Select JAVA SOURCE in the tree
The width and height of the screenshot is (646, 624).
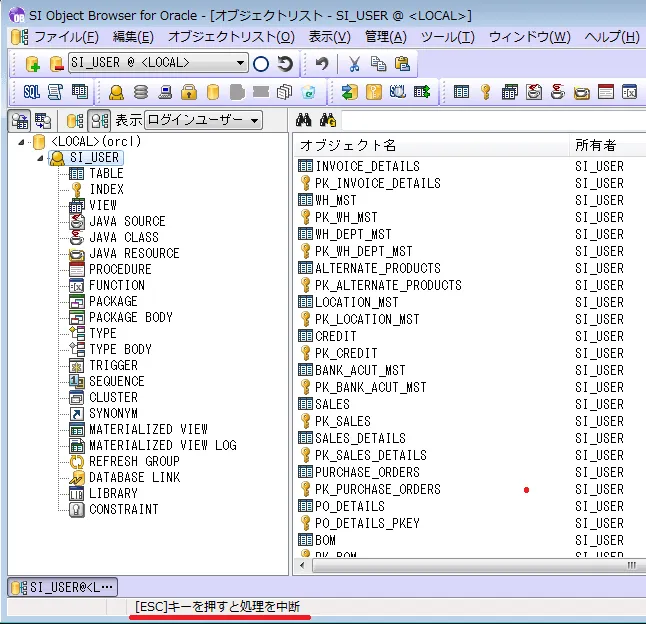[127, 221]
